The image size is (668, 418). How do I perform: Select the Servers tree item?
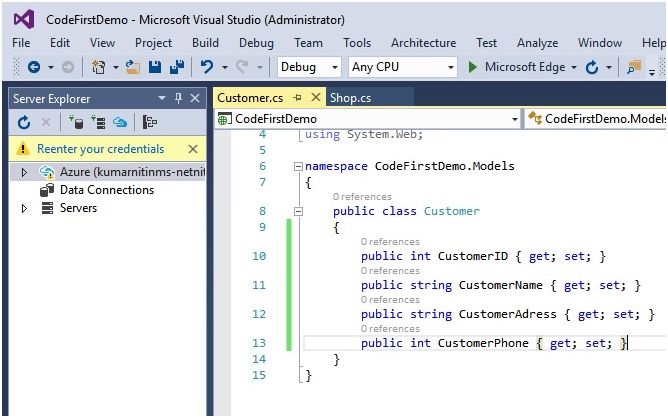coord(78,208)
